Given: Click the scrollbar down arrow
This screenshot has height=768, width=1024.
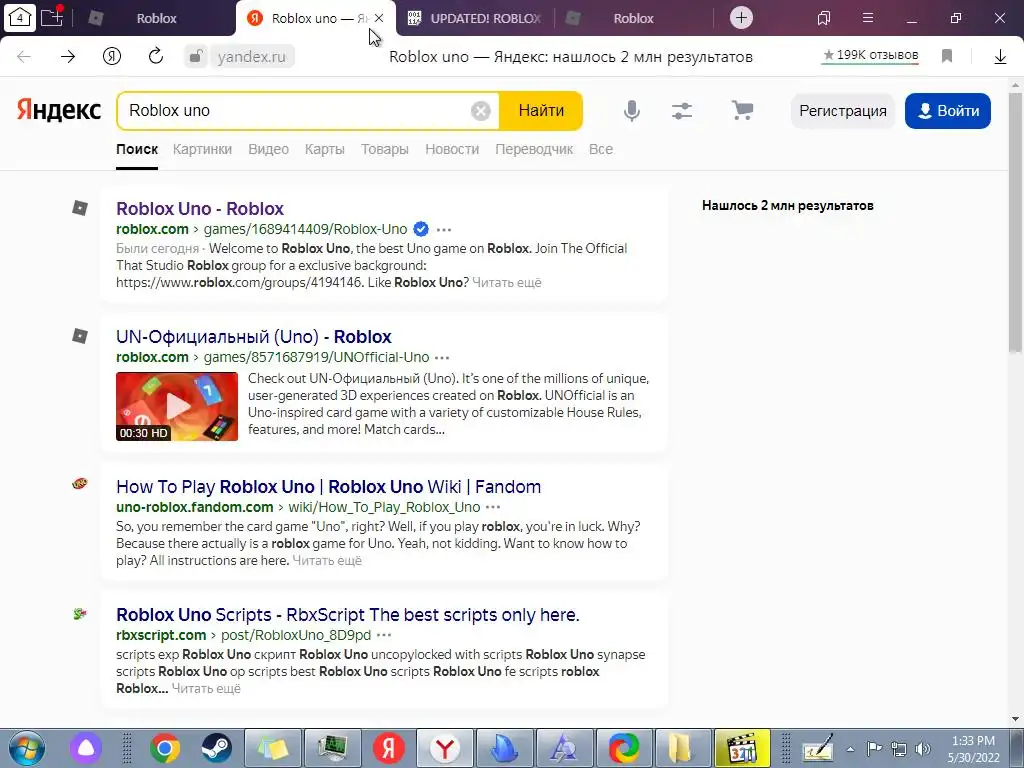Looking at the screenshot, I should pyautogui.click(x=1016, y=720).
